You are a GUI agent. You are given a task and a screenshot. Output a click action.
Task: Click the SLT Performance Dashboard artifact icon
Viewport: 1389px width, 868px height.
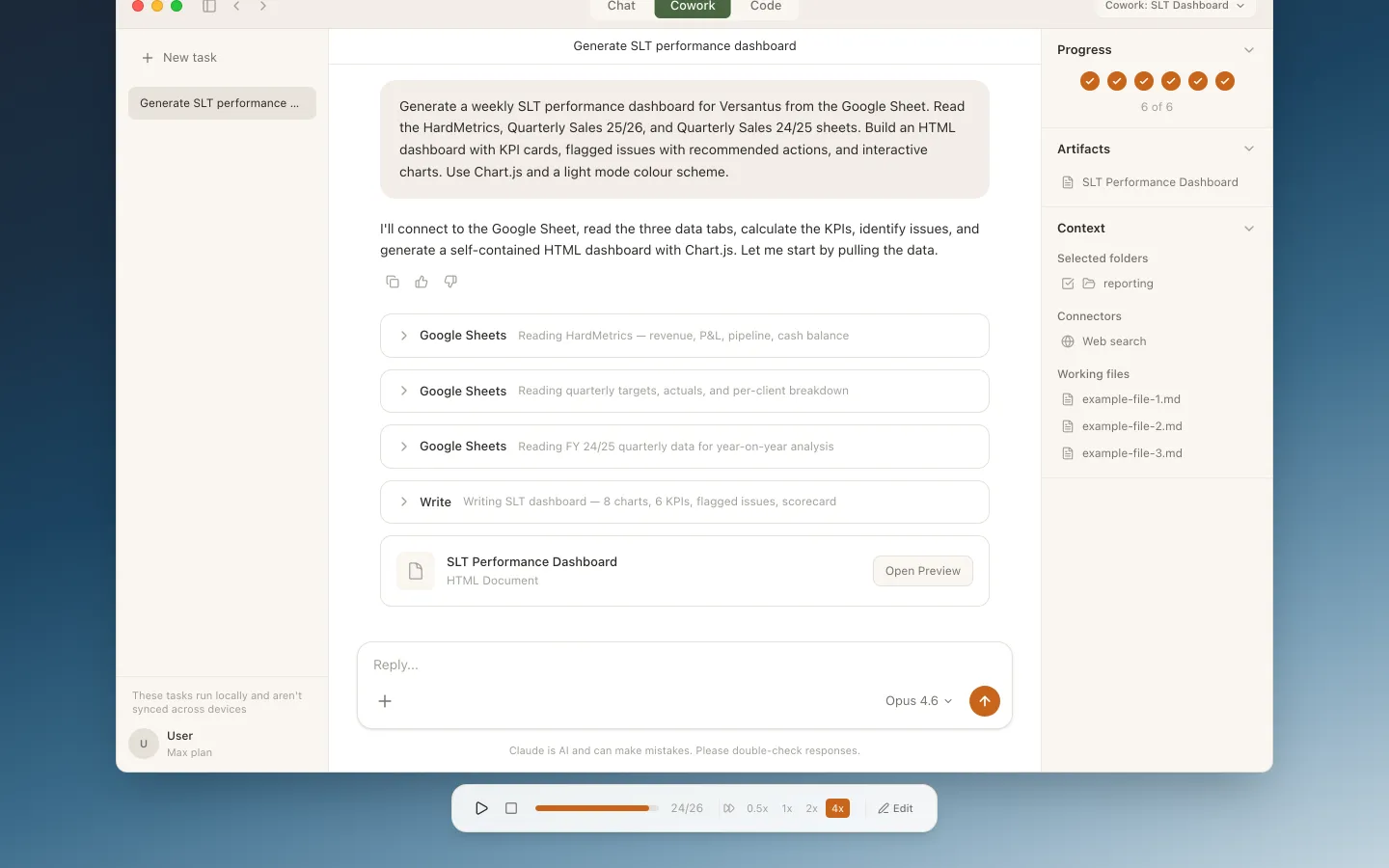click(1068, 181)
